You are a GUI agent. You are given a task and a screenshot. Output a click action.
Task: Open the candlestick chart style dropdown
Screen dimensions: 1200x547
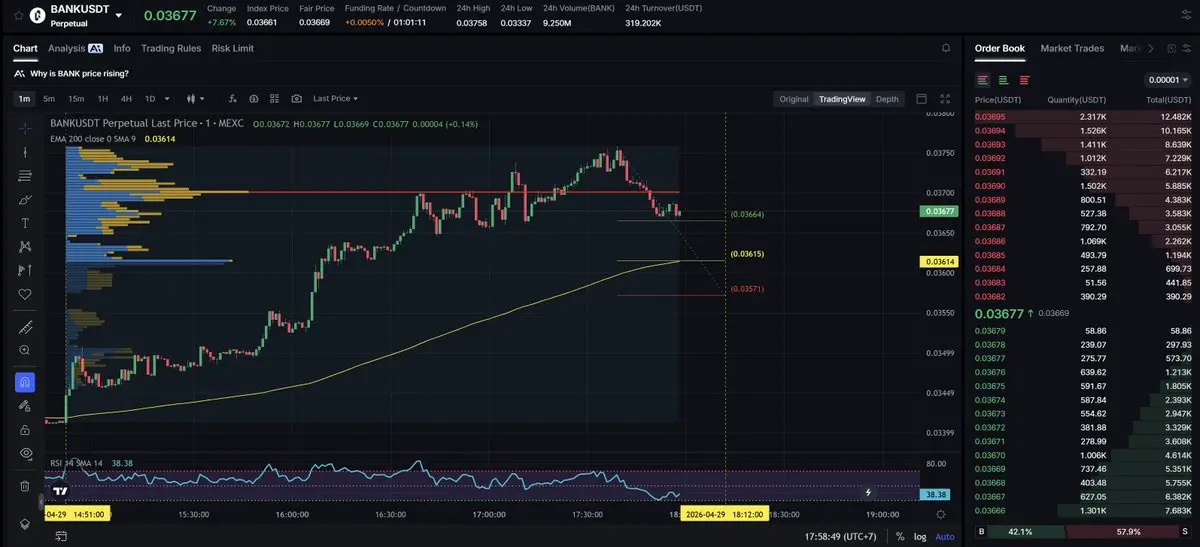(195, 99)
